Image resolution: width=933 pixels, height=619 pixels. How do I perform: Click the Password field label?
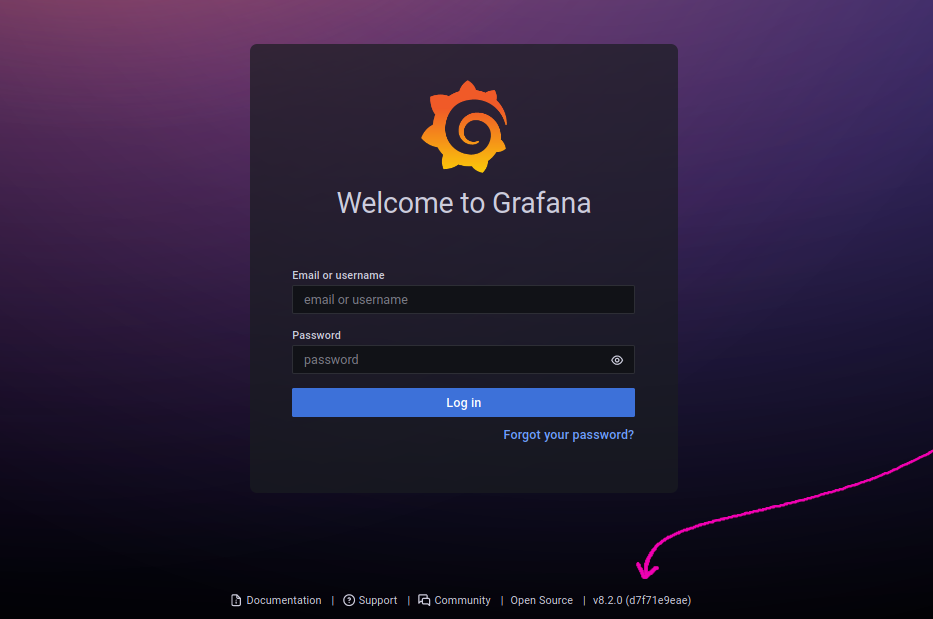317,335
